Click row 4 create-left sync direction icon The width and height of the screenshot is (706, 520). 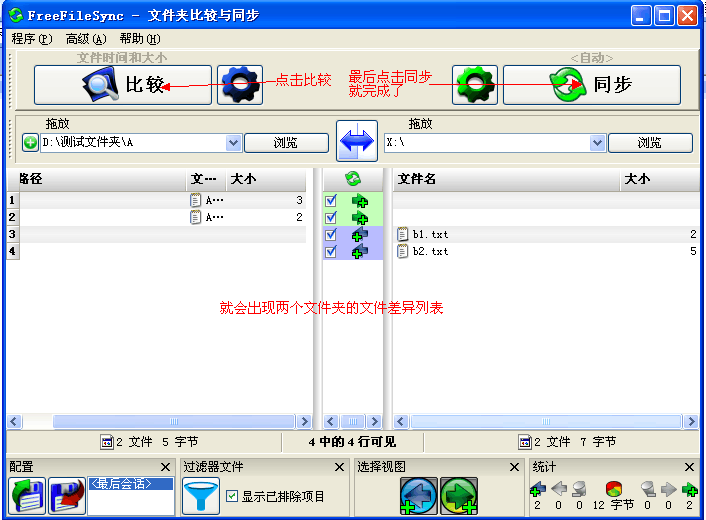pos(360,252)
